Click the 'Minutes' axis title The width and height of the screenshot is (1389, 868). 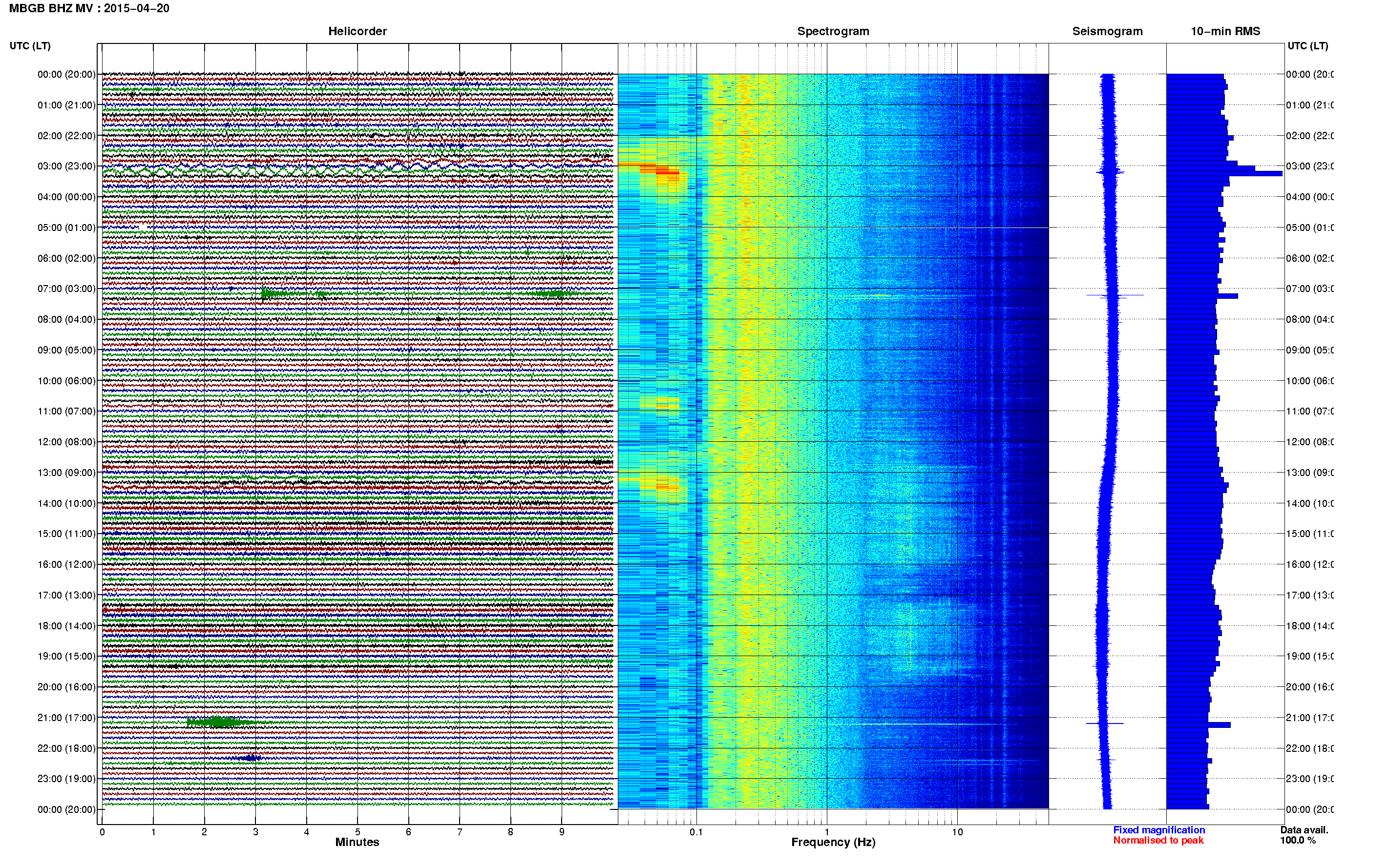357,842
